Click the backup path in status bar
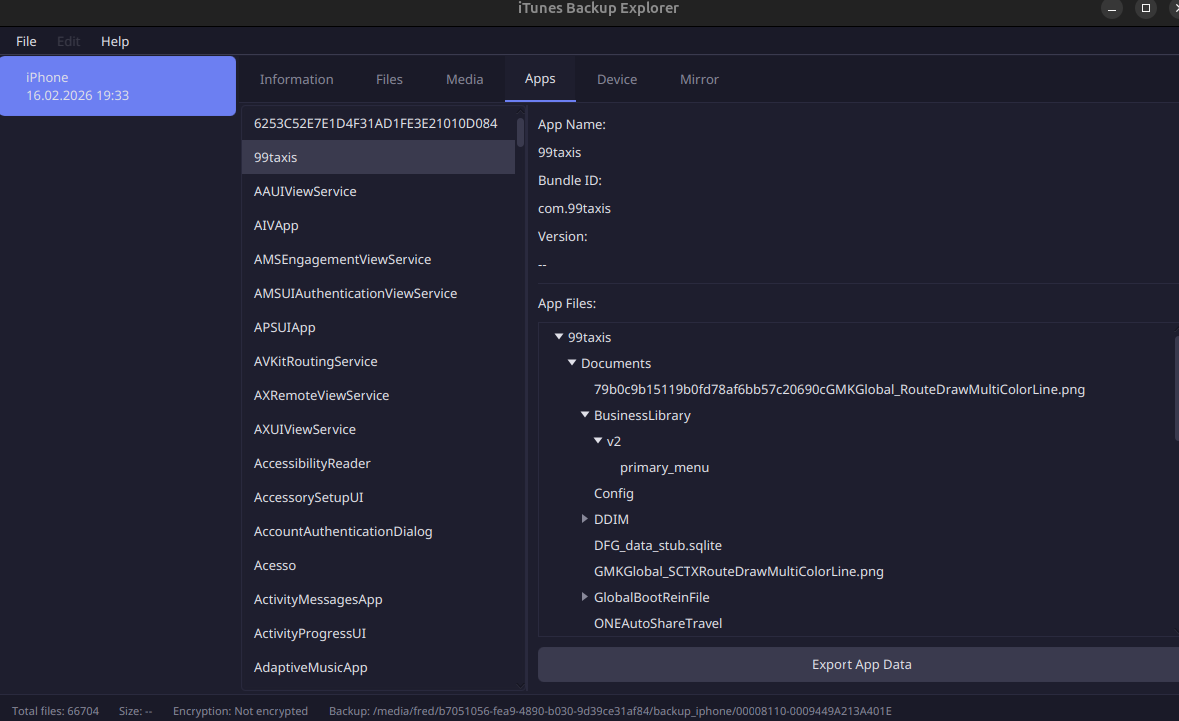 coord(610,710)
